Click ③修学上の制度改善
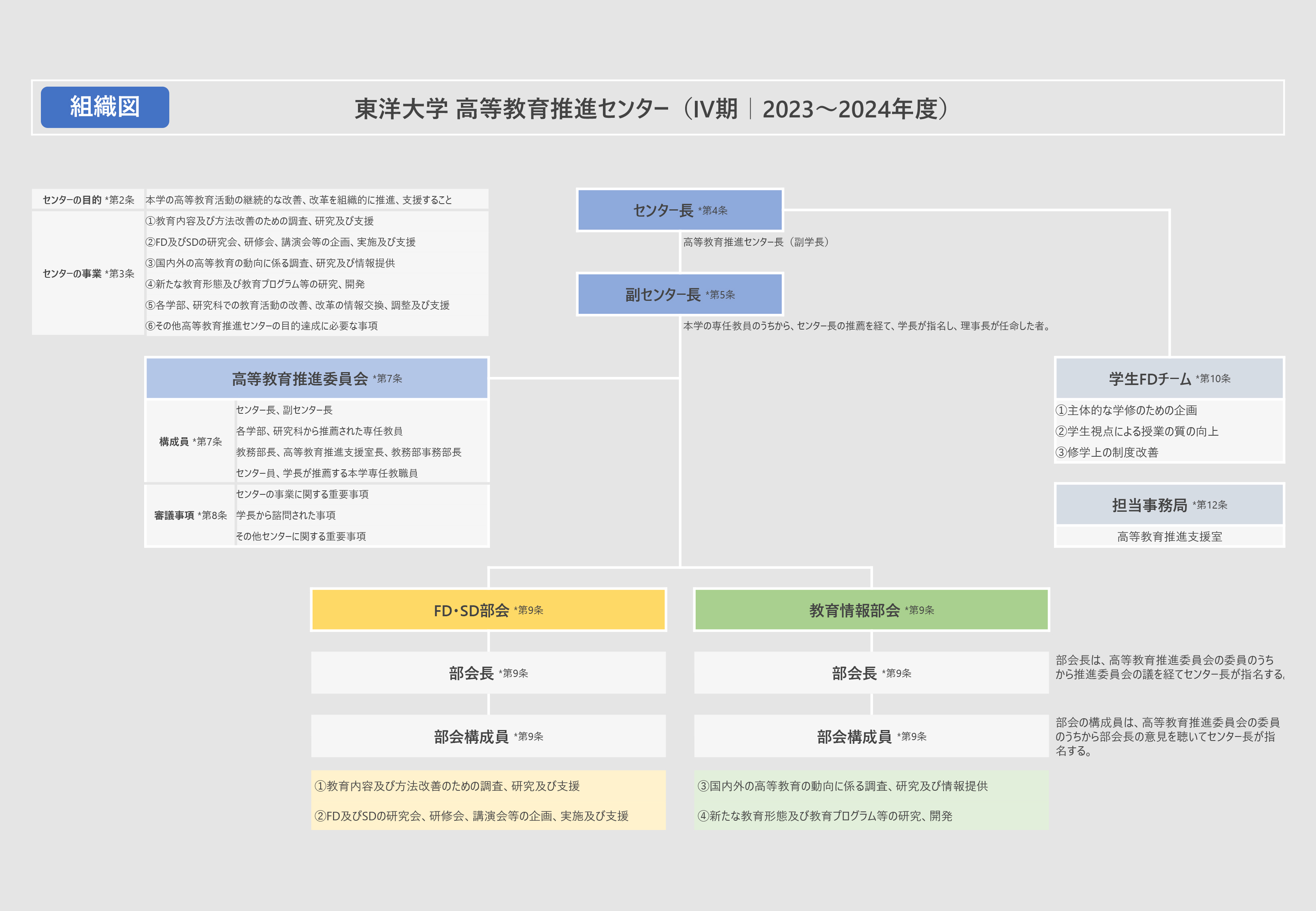The height and width of the screenshot is (911, 1316). point(1107,453)
